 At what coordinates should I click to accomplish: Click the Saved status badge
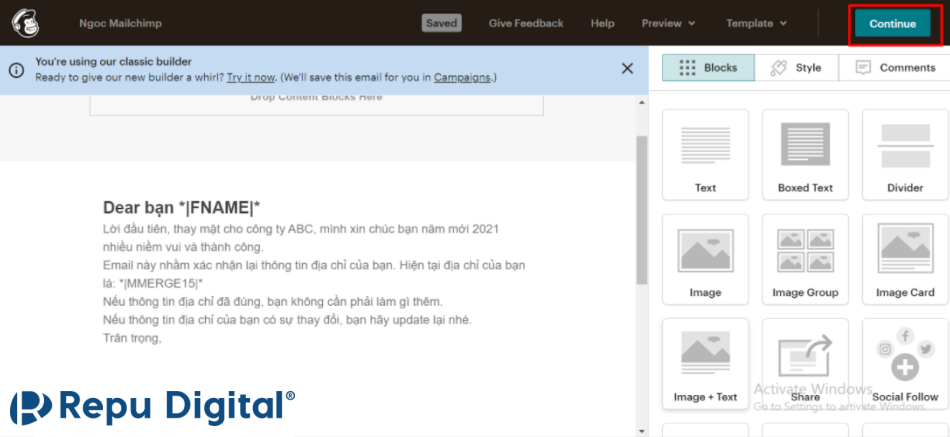point(442,24)
